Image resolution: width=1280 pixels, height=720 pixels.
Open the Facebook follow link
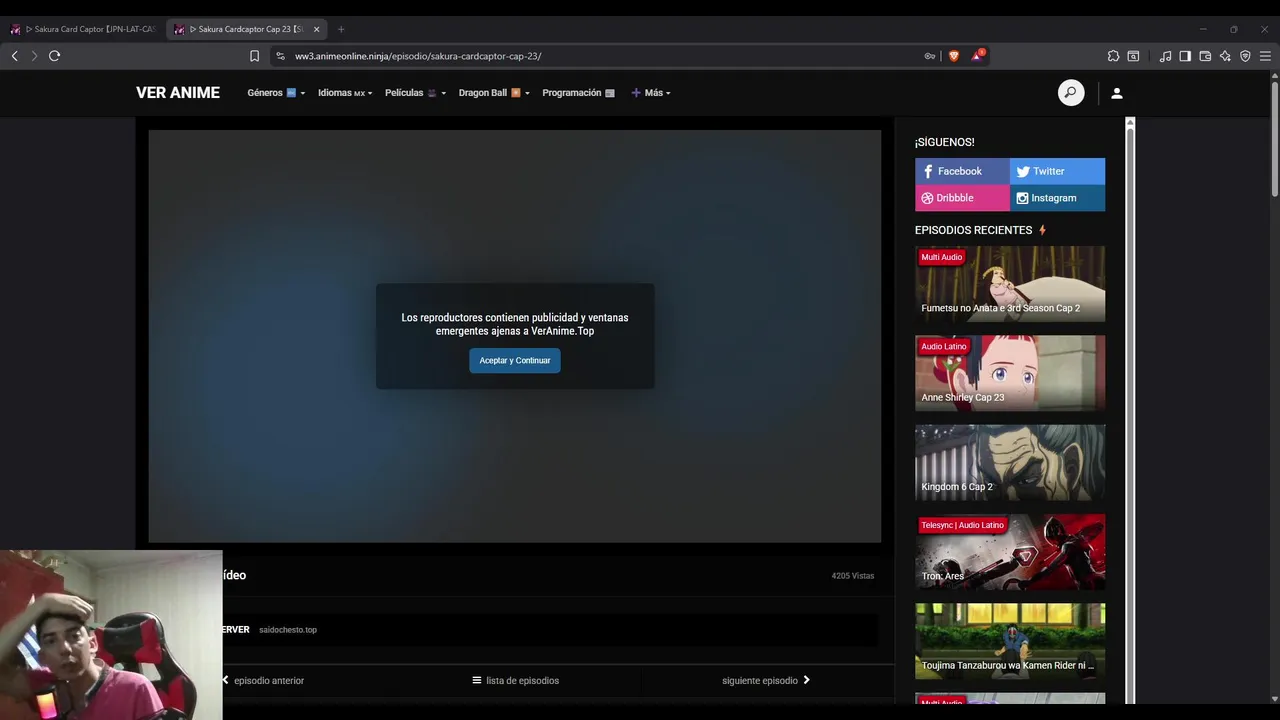coord(962,171)
